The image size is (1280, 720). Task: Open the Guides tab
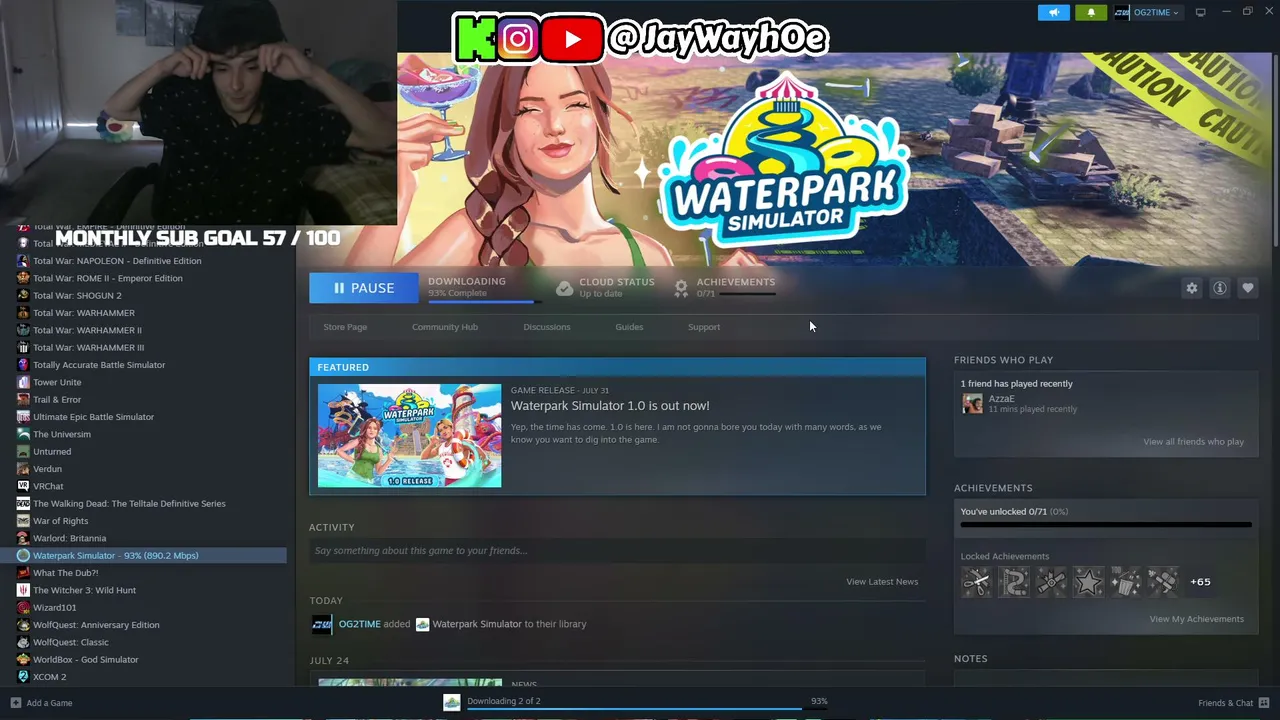[629, 327]
